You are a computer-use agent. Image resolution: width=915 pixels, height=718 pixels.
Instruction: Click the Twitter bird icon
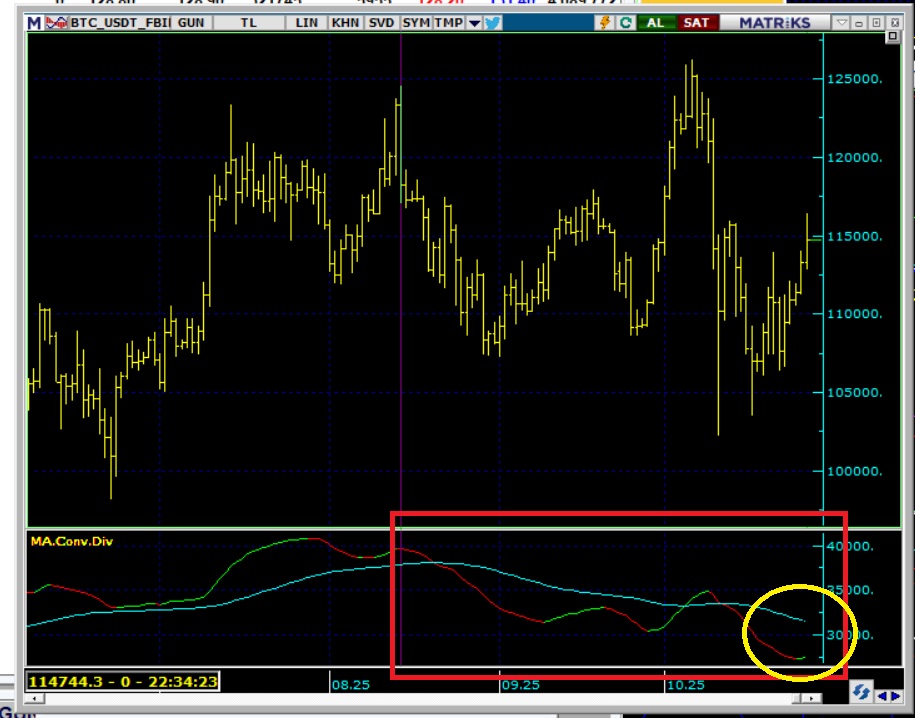click(492, 22)
